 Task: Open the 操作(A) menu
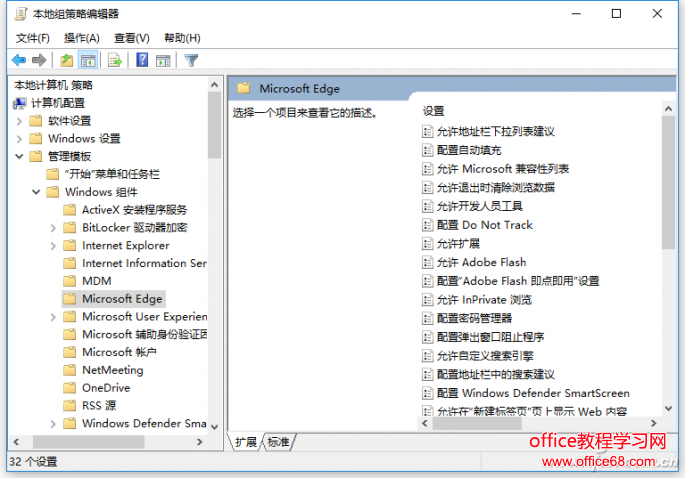[x=82, y=38]
